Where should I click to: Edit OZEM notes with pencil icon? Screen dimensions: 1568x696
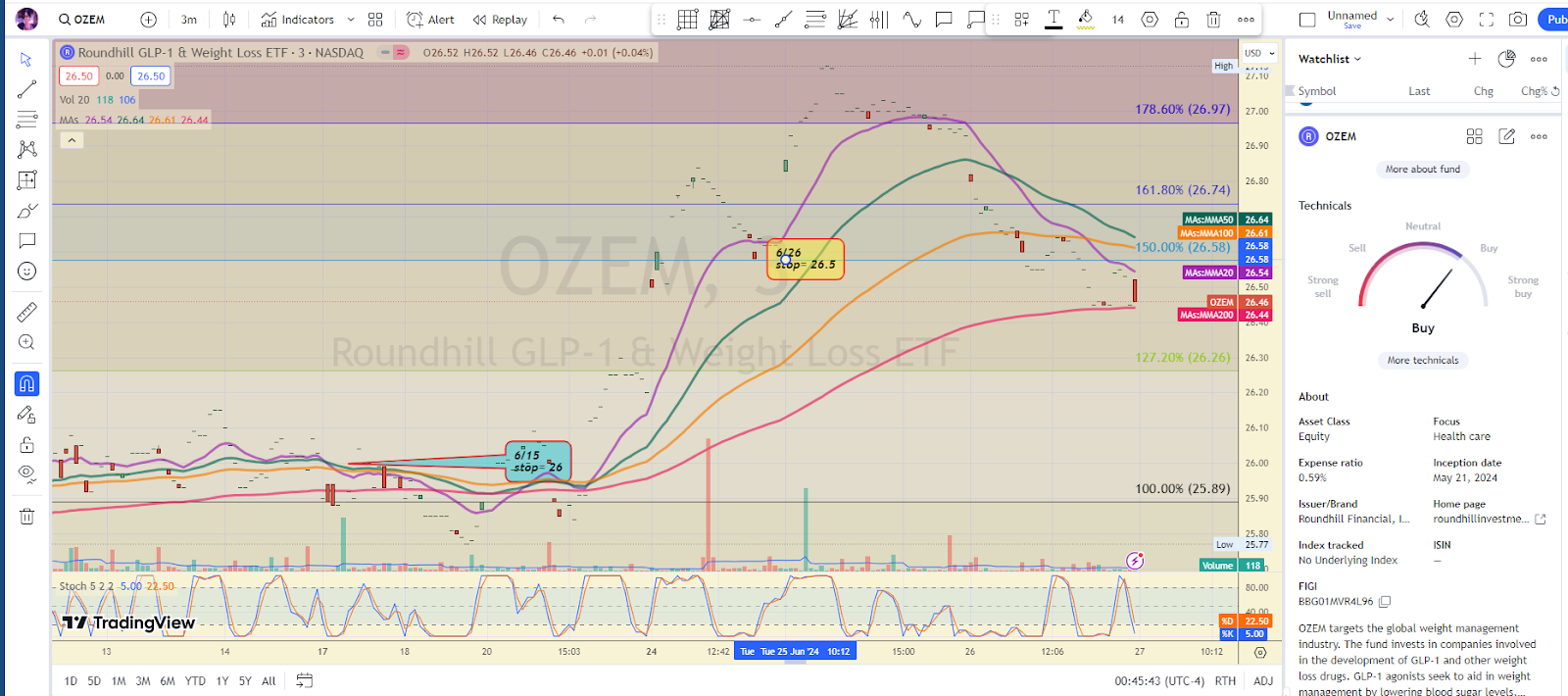click(x=1507, y=136)
